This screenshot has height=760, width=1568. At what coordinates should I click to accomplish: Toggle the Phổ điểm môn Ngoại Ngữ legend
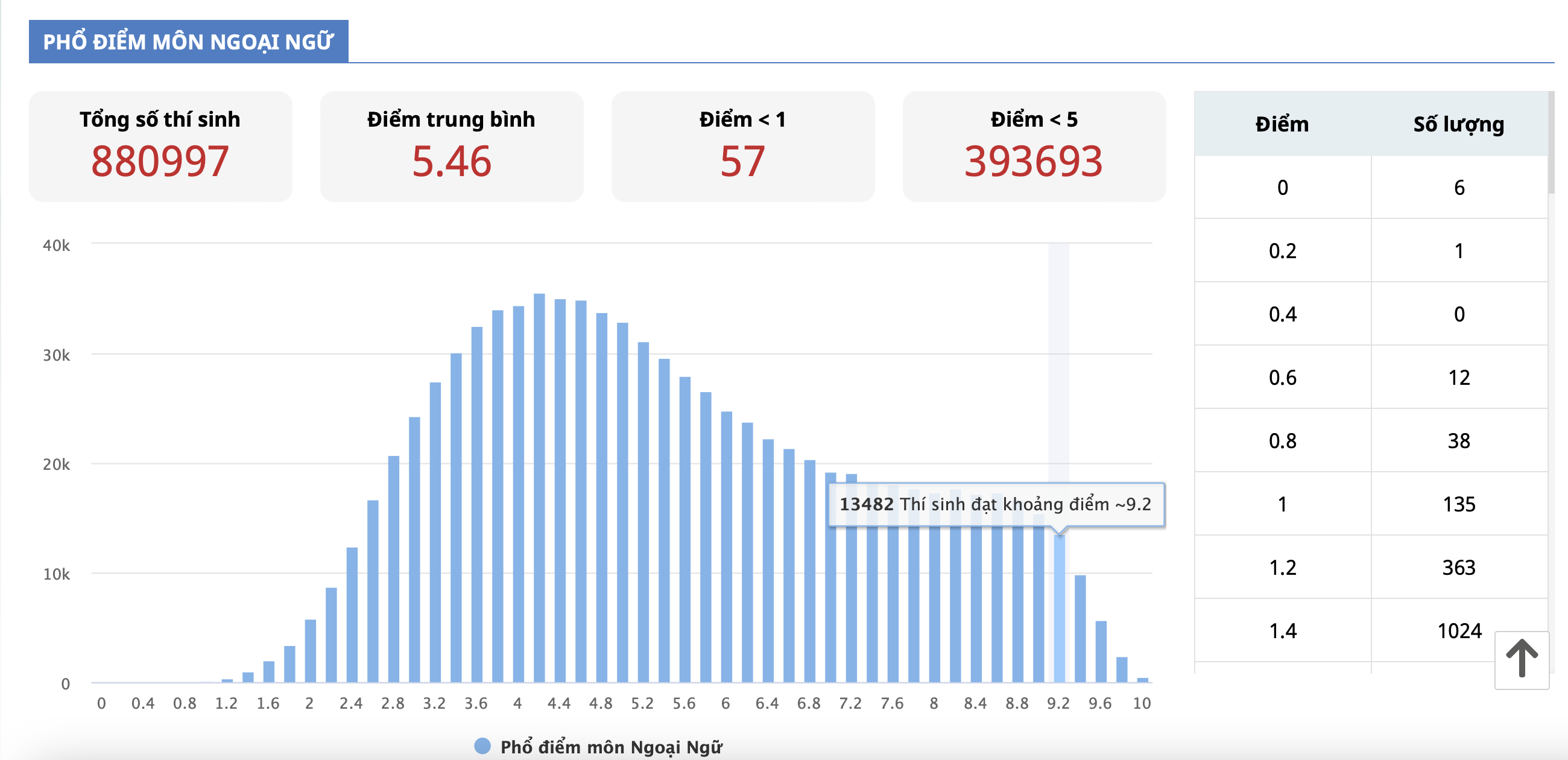610,747
